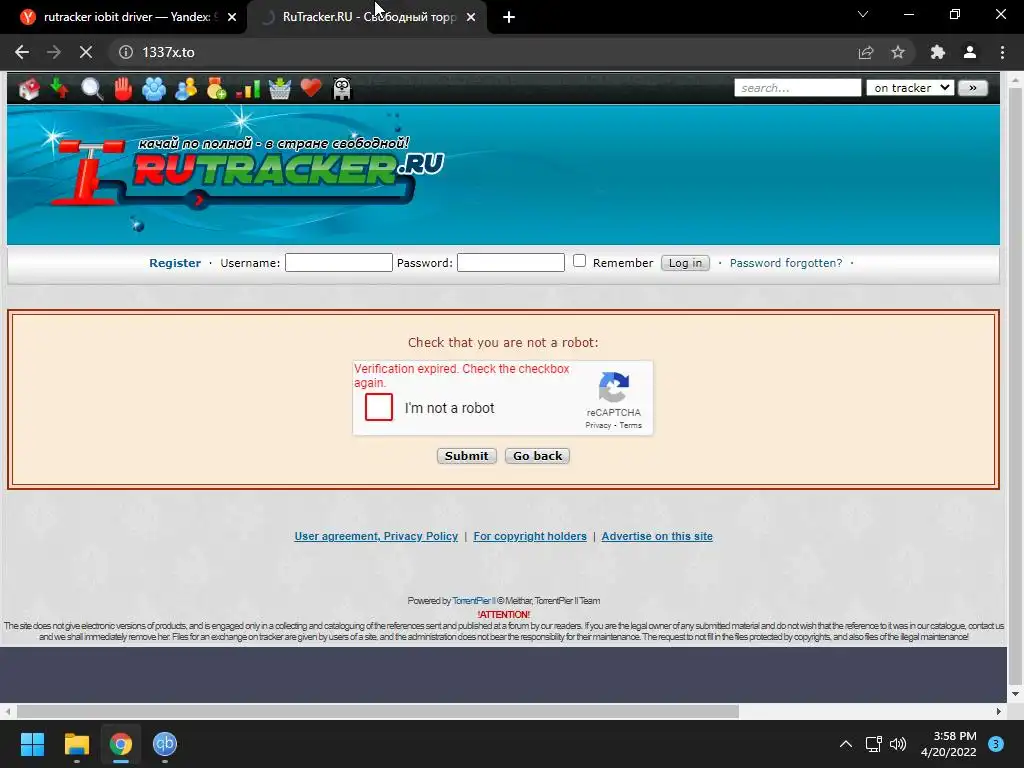Click the red heart icon

point(311,87)
